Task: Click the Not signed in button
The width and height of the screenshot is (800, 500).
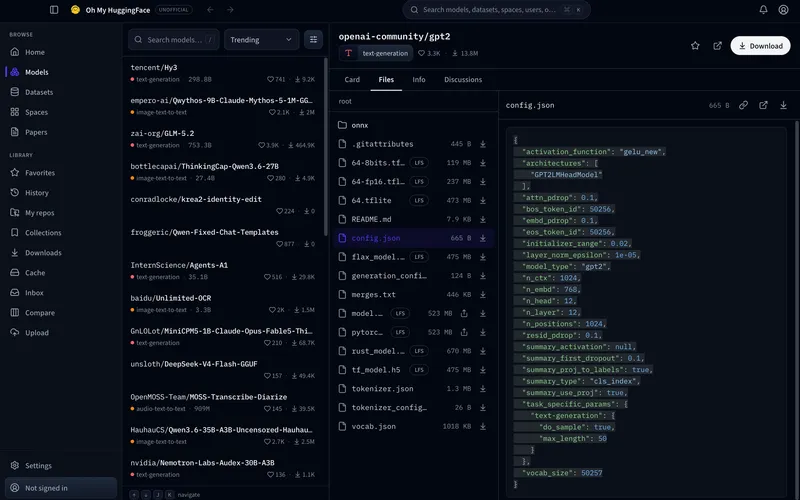Action: [61, 488]
